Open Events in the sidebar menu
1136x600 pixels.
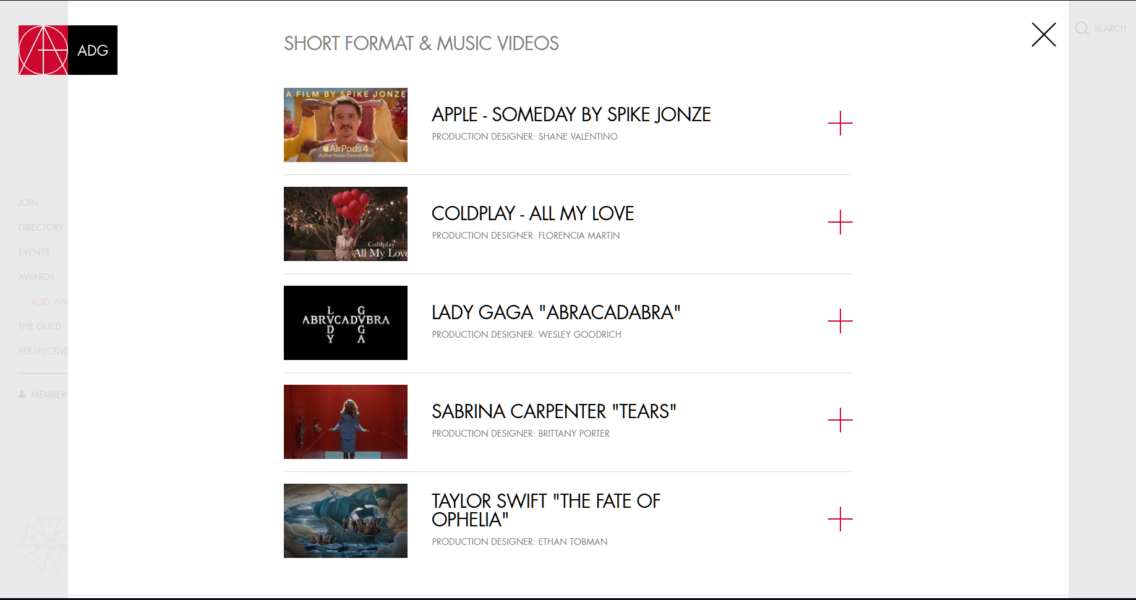click(x=34, y=252)
